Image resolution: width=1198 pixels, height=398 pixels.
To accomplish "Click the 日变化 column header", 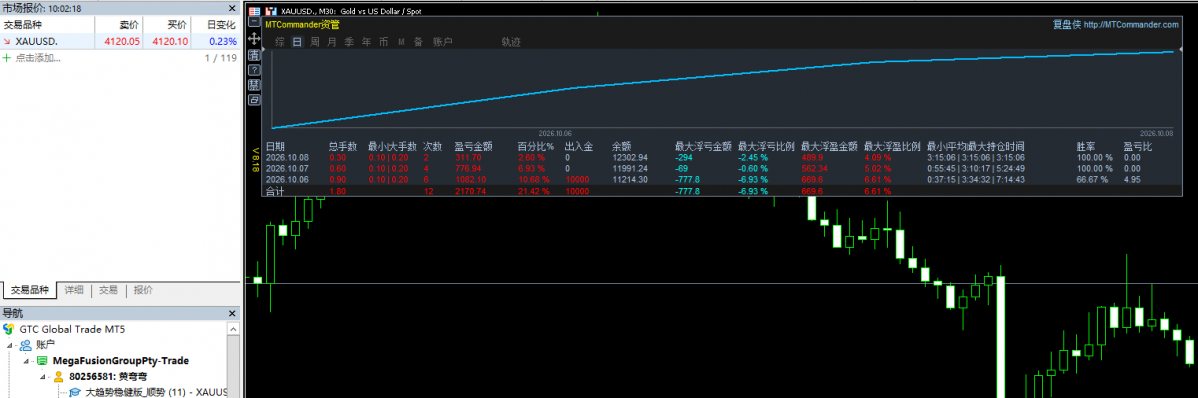I will (221, 24).
